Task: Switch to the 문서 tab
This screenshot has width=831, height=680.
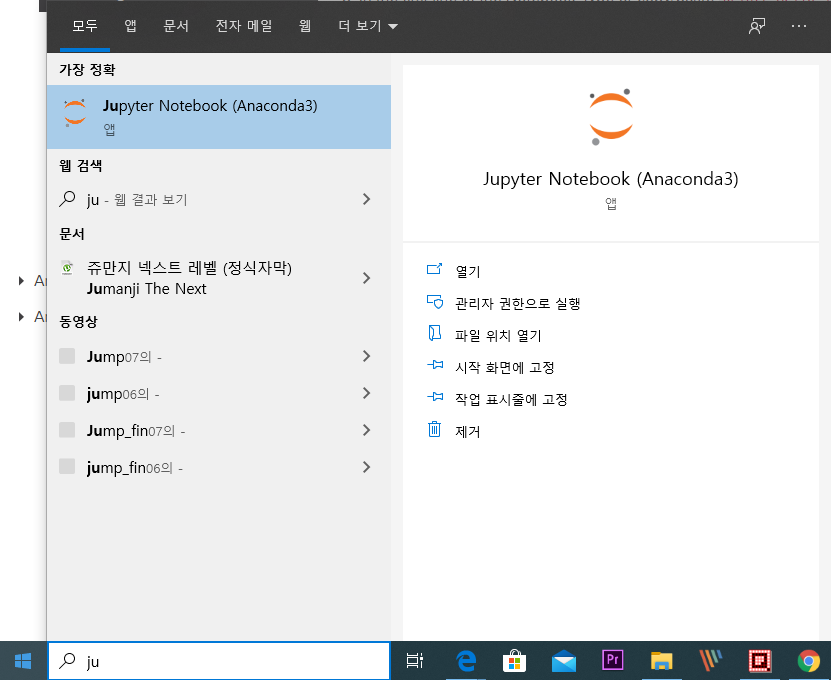Action: [176, 26]
